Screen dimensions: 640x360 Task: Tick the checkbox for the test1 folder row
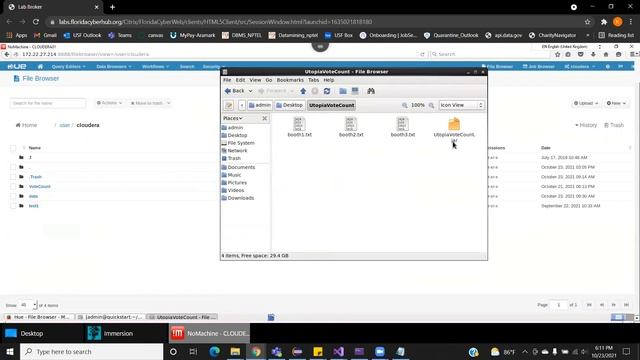13,206
